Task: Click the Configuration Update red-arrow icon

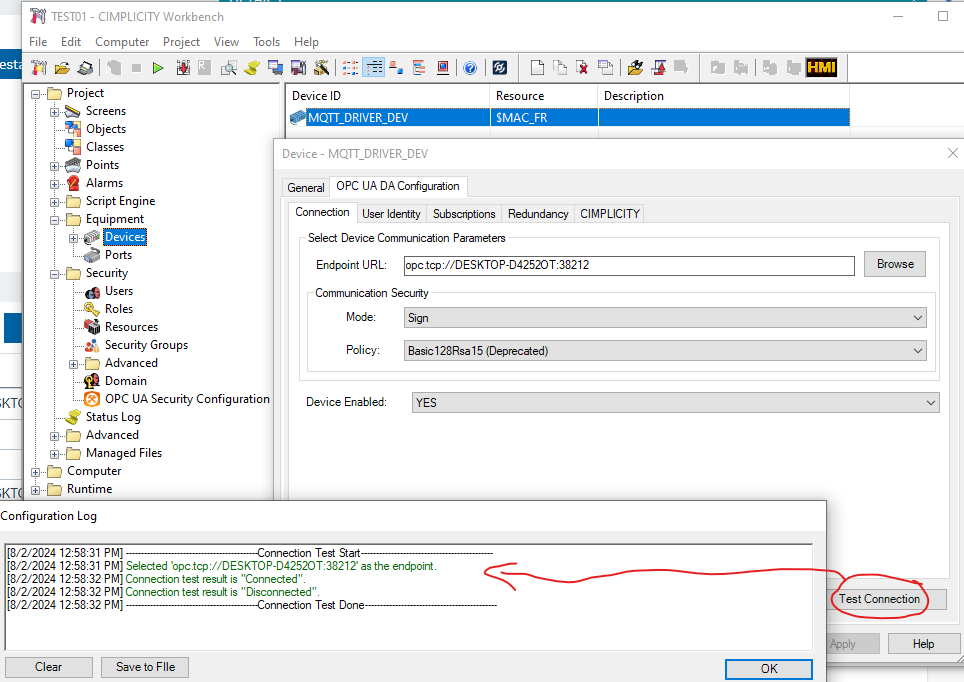Action: (x=183, y=68)
